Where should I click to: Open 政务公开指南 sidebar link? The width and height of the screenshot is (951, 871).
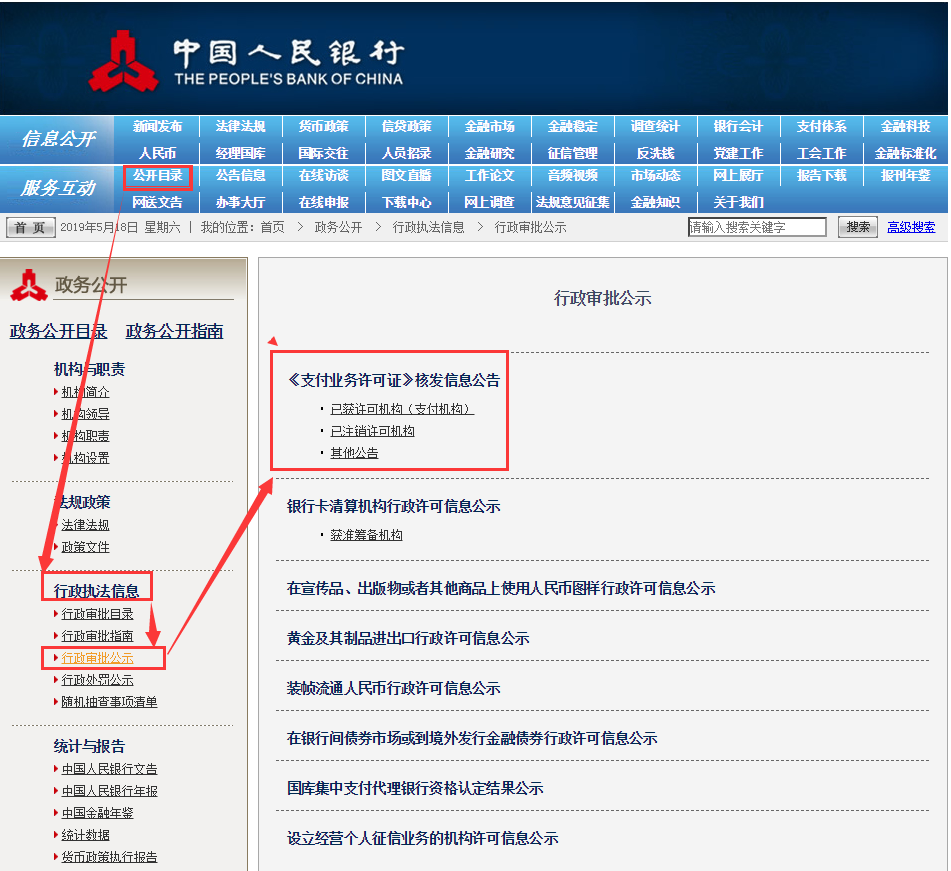pos(174,331)
